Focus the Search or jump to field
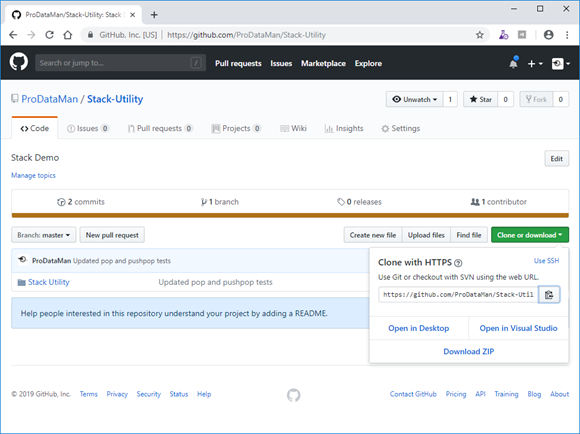The width and height of the screenshot is (580, 434). [121, 63]
